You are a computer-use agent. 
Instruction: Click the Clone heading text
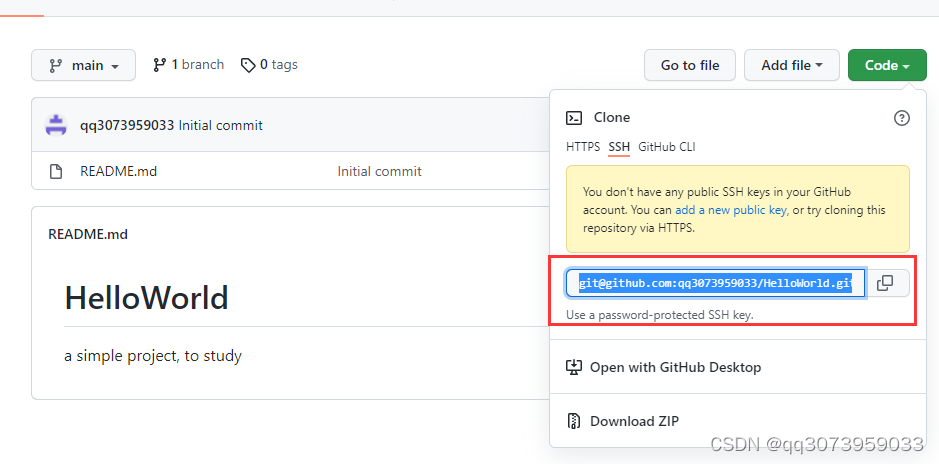point(611,117)
